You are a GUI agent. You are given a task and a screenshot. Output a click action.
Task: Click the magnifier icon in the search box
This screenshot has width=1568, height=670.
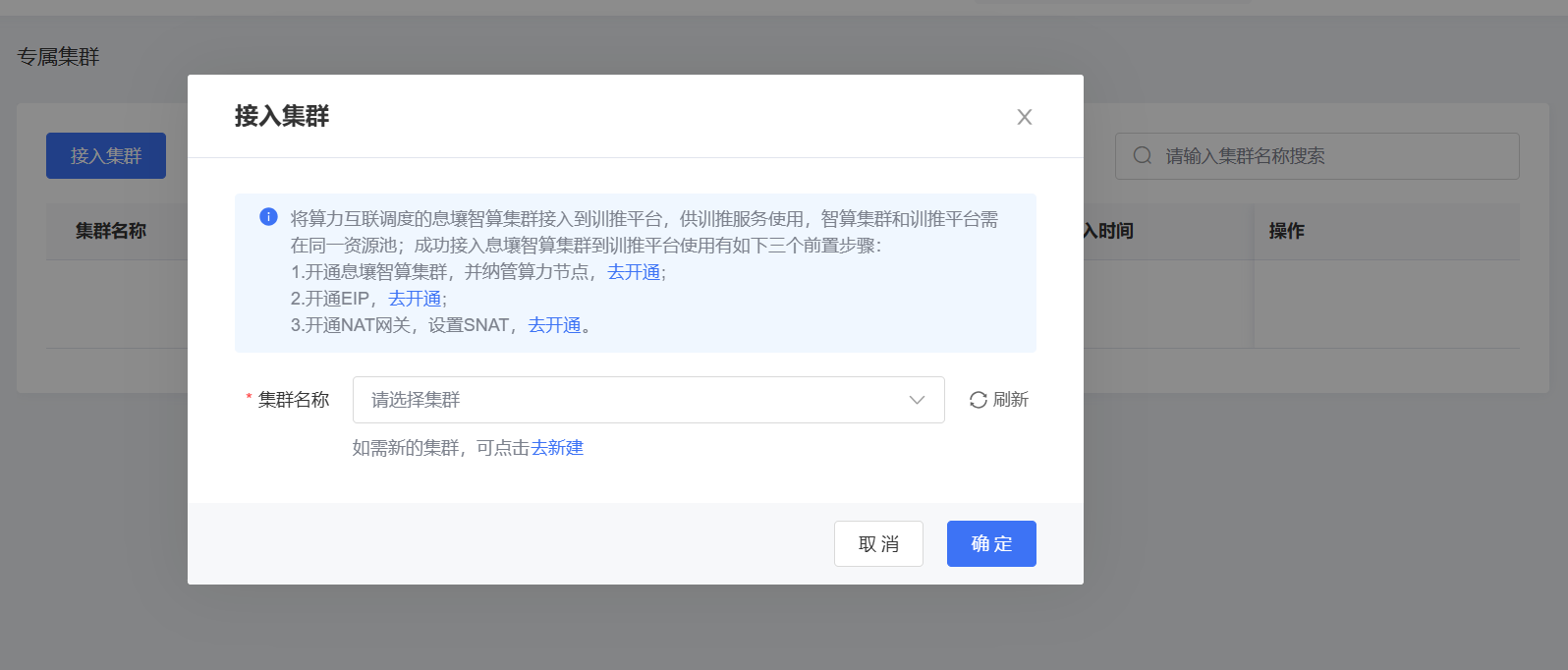click(1142, 156)
